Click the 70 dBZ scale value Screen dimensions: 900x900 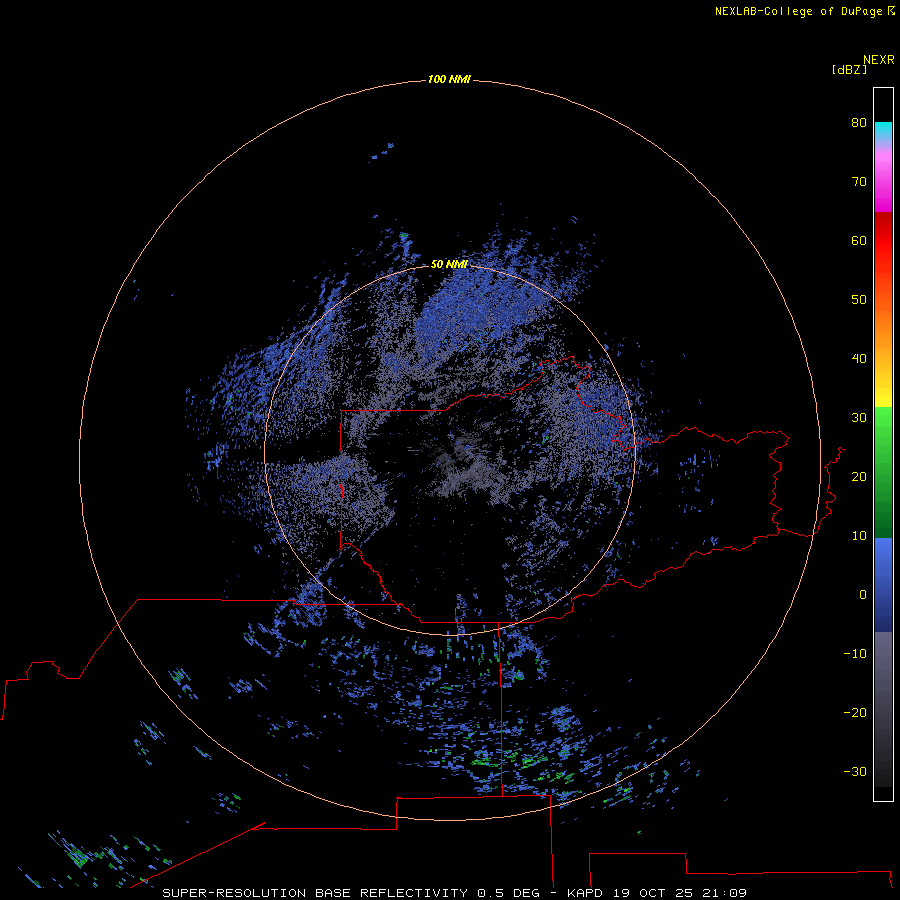pos(859,181)
